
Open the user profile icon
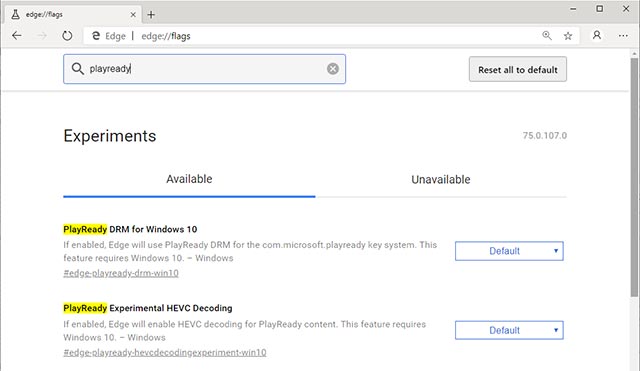point(597,36)
